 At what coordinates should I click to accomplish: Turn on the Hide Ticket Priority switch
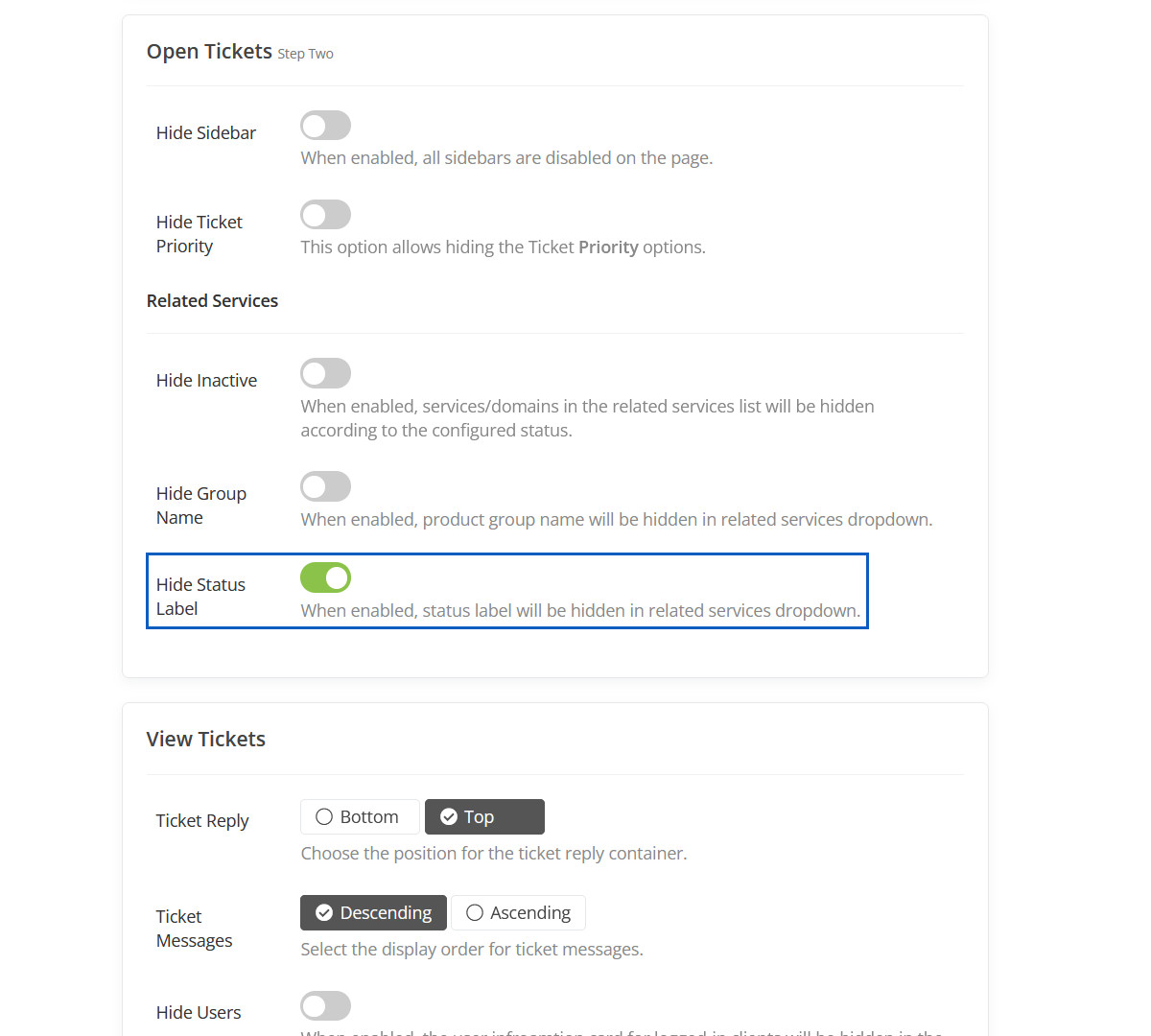tap(325, 215)
